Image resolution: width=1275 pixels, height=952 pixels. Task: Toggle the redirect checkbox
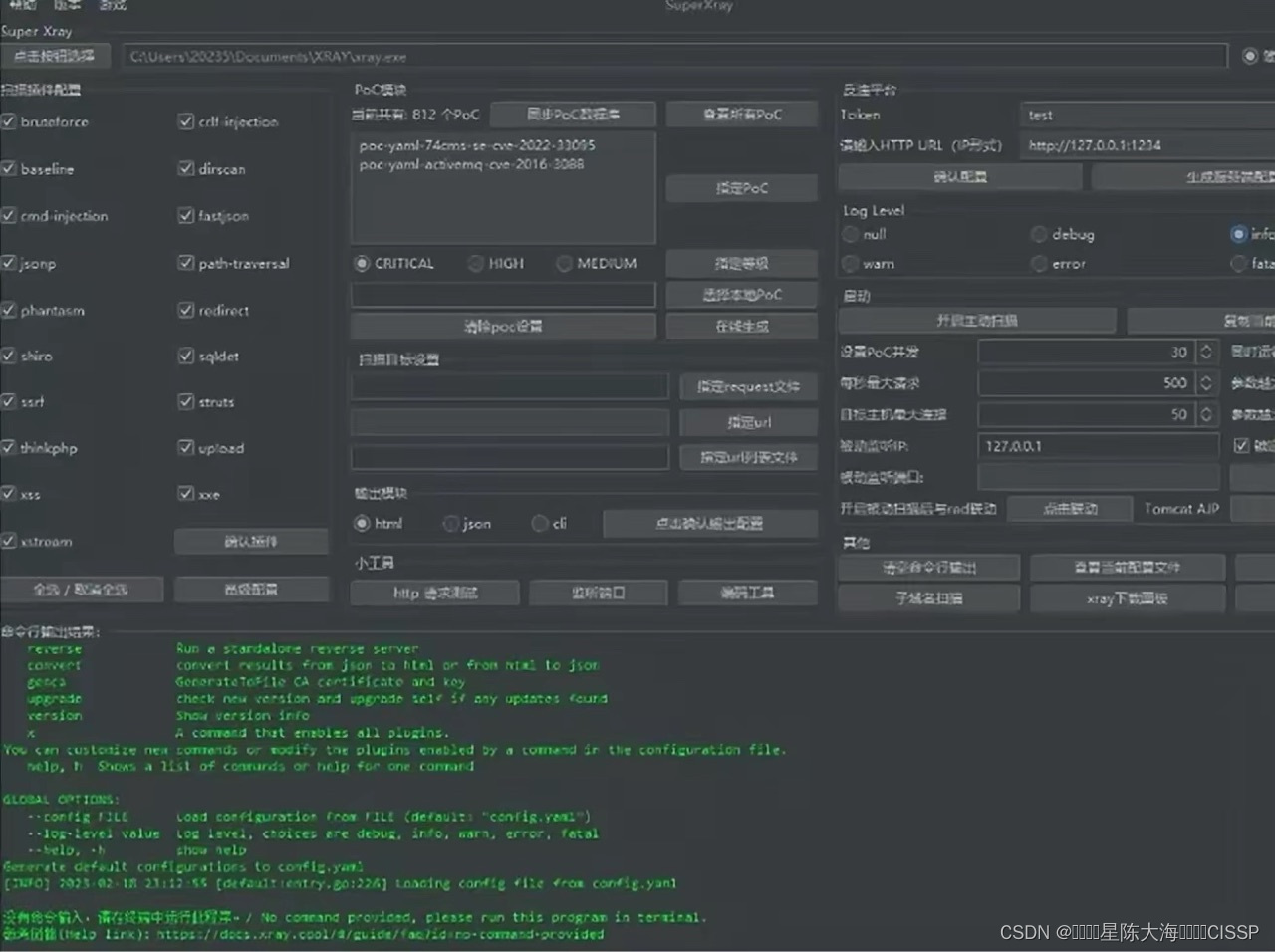(185, 310)
